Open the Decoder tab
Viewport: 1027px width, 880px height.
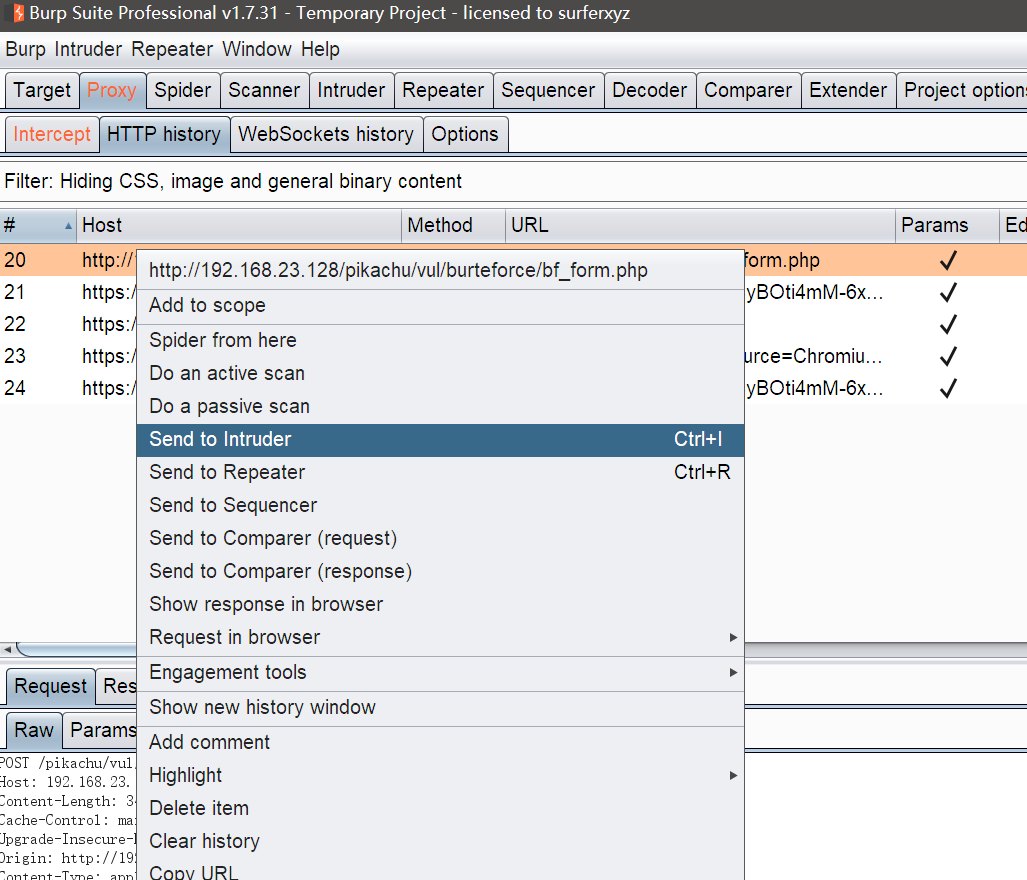pos(649,90)
